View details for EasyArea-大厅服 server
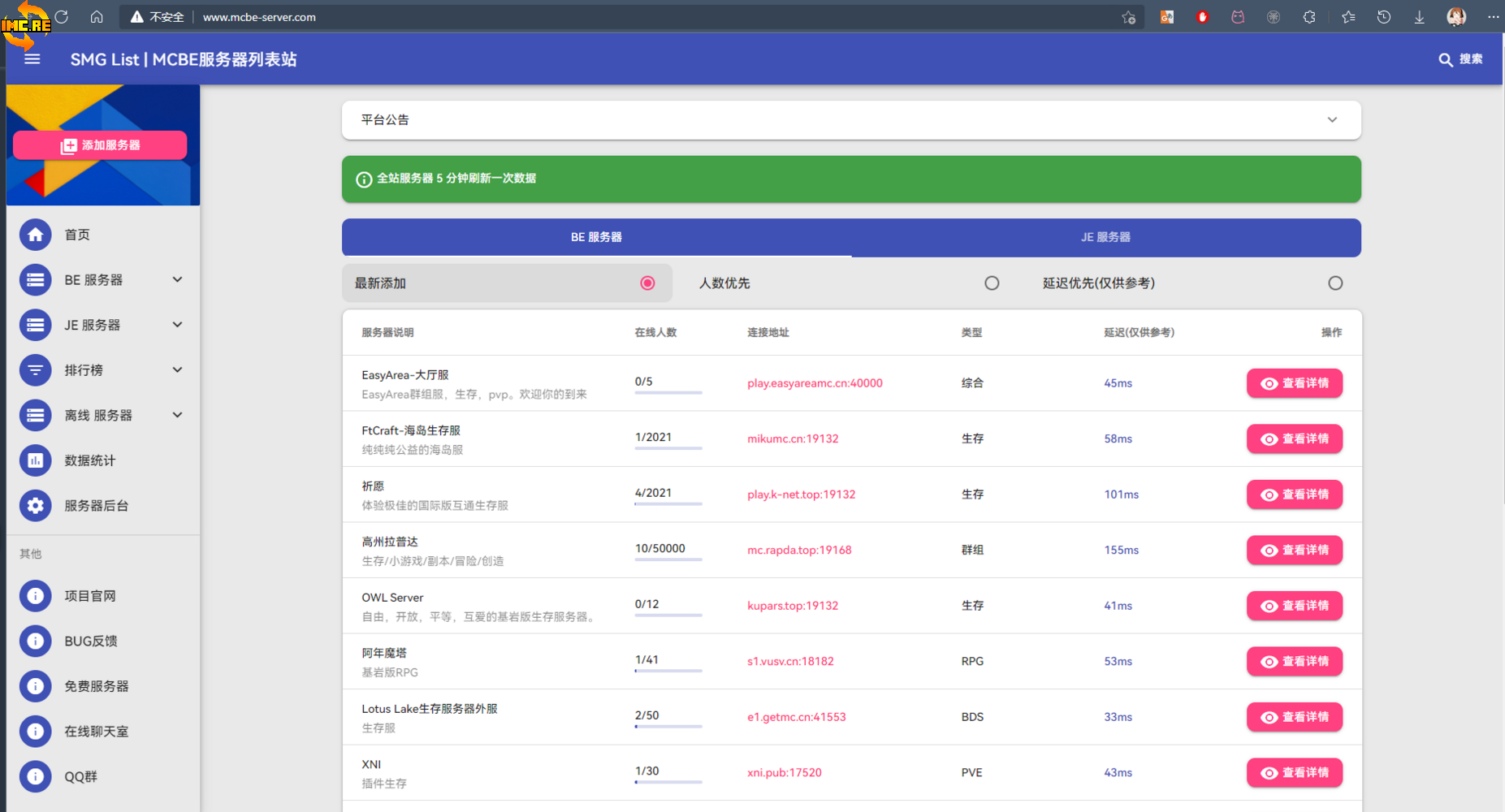 1294,383
